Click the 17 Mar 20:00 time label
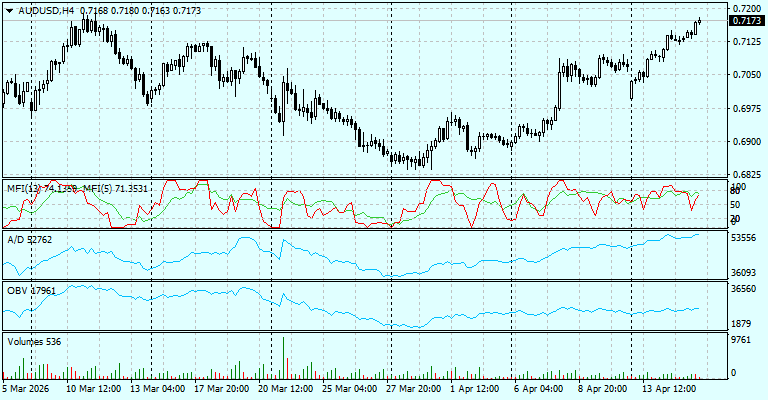Image resolution: width=768 pixels, height=400 pixels. point(221,389)
